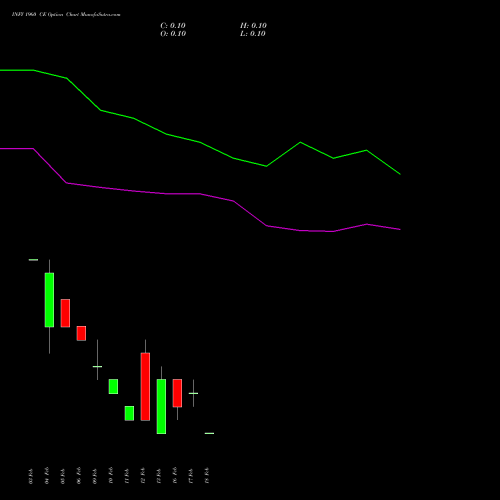
Task: Select the 13 Feb date label
Action: 159,476
